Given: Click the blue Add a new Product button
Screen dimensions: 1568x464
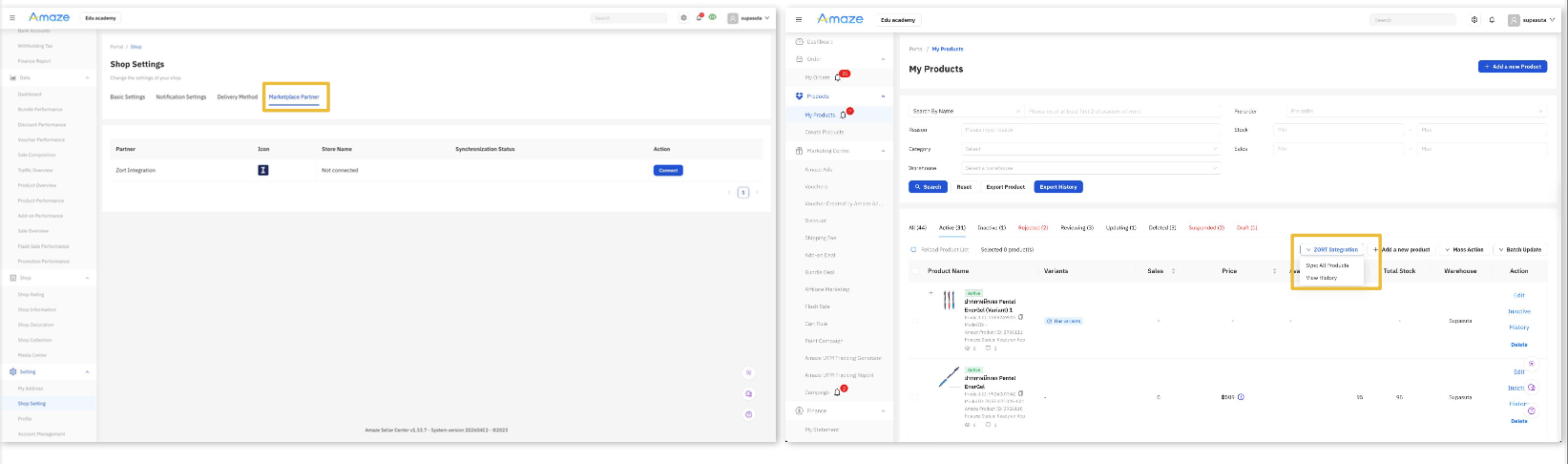Looking at the screenshot, I should click(1513, 67).
